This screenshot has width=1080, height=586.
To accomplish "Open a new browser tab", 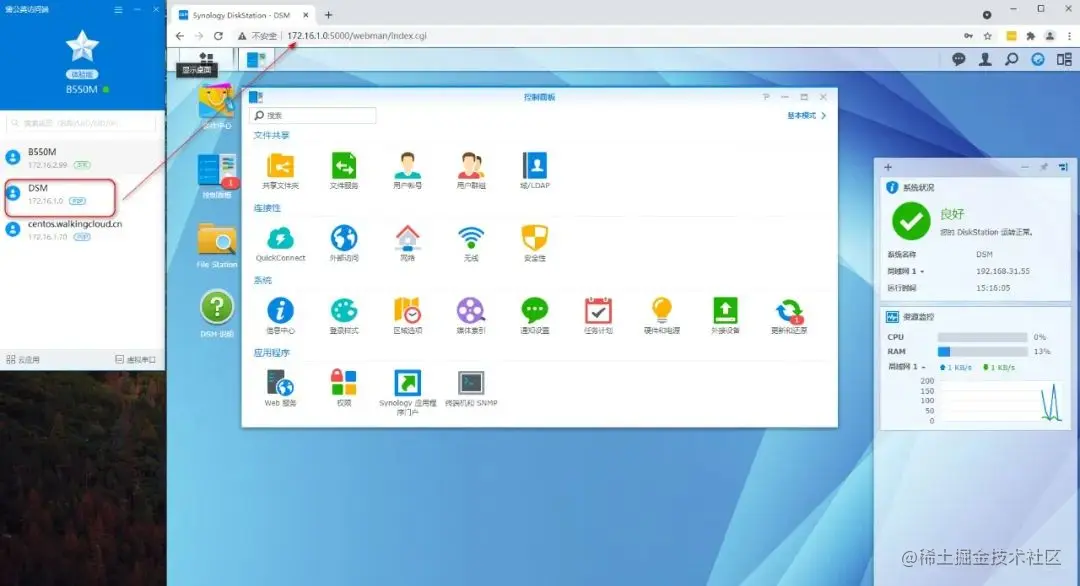I will (x=329, y=14).
